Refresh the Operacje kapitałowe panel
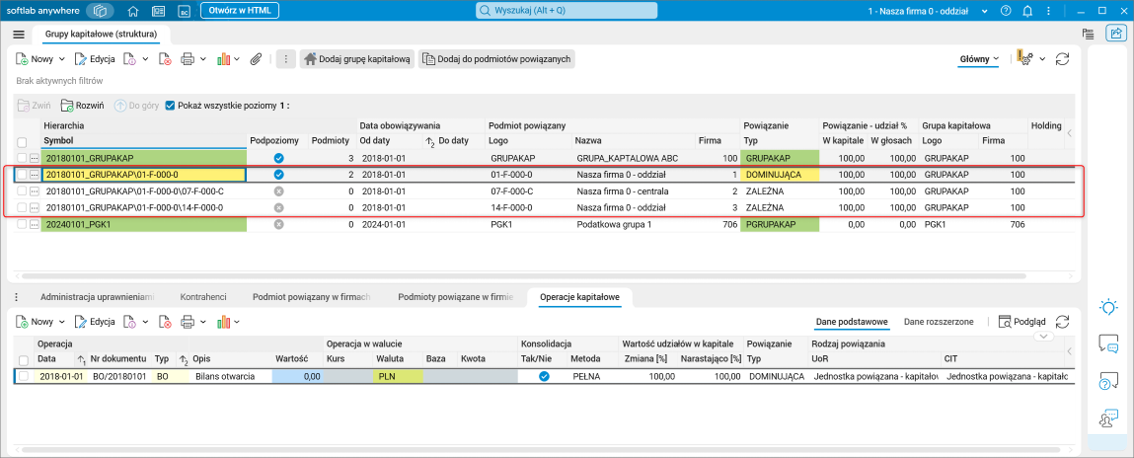This screenshot has height=458, width=1134. [x=1062, y=321]
